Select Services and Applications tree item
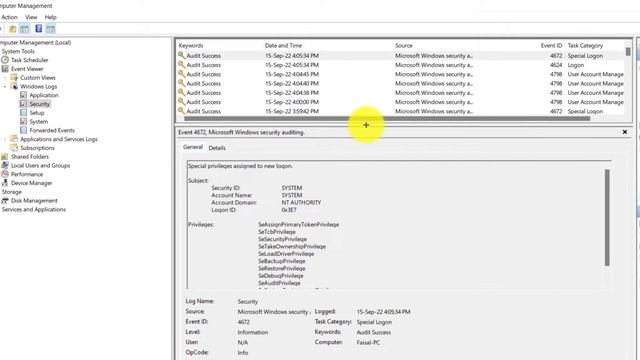 pos(33,209)
